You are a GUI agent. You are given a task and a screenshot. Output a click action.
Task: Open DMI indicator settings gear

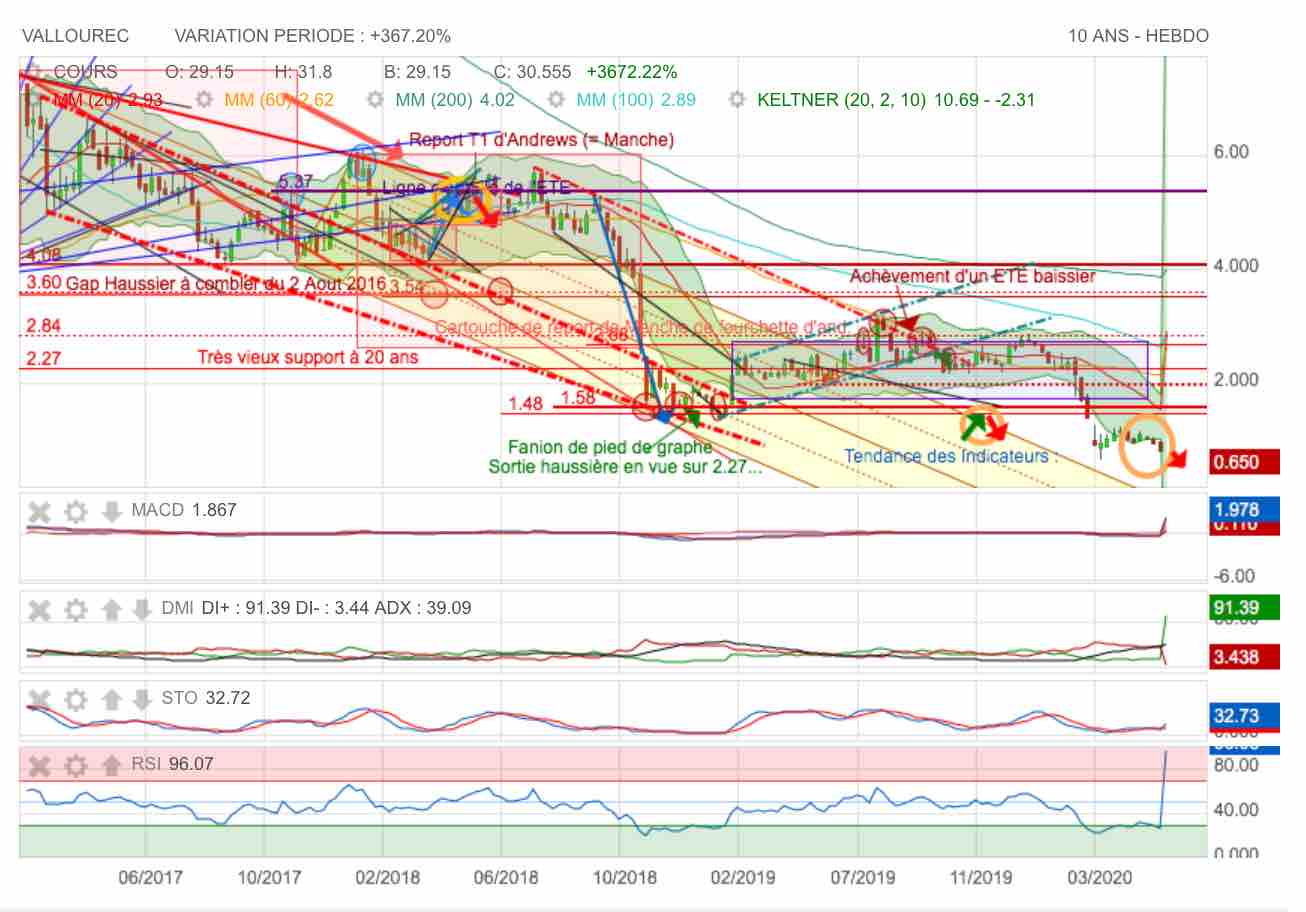point(76,609)
